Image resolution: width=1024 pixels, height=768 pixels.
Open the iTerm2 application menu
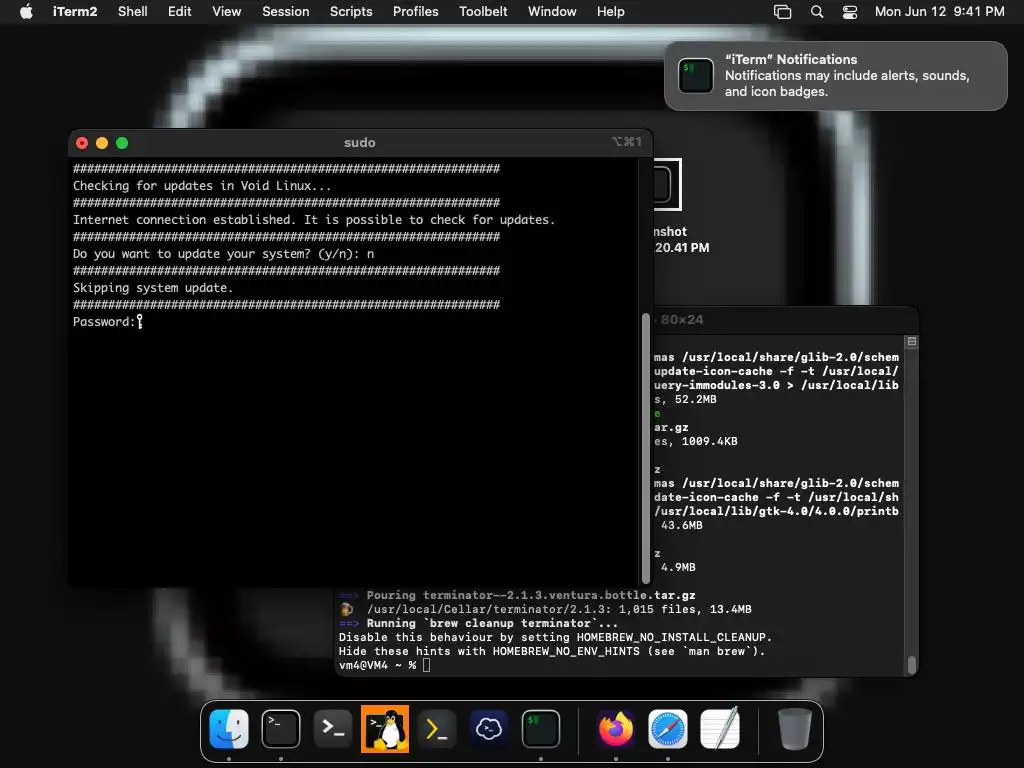click(75, 12)
